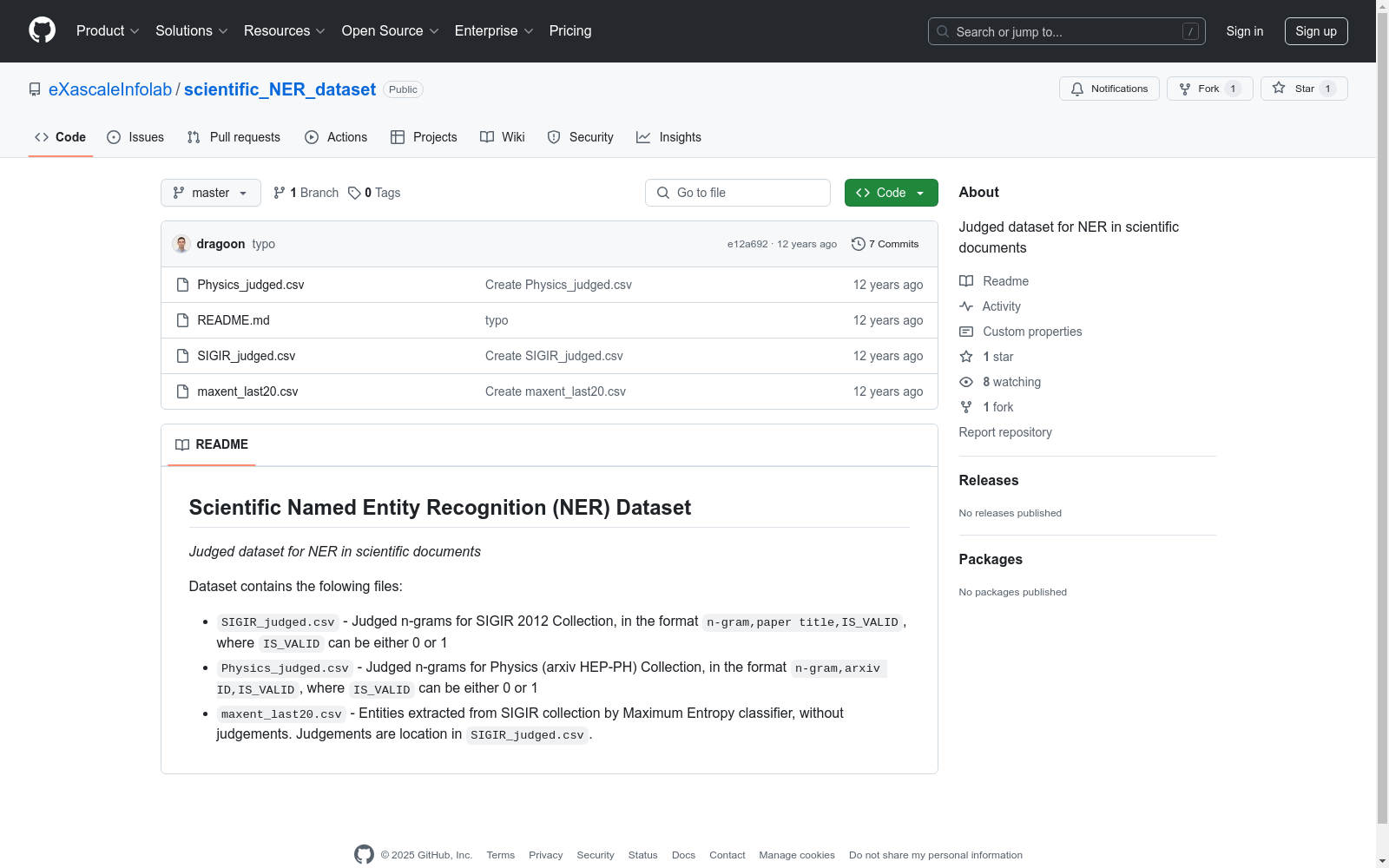The width and height of the screenshot is (1389, 868).
Task: Click the note icon beside Custom properties
Action: tap(966, 332)
